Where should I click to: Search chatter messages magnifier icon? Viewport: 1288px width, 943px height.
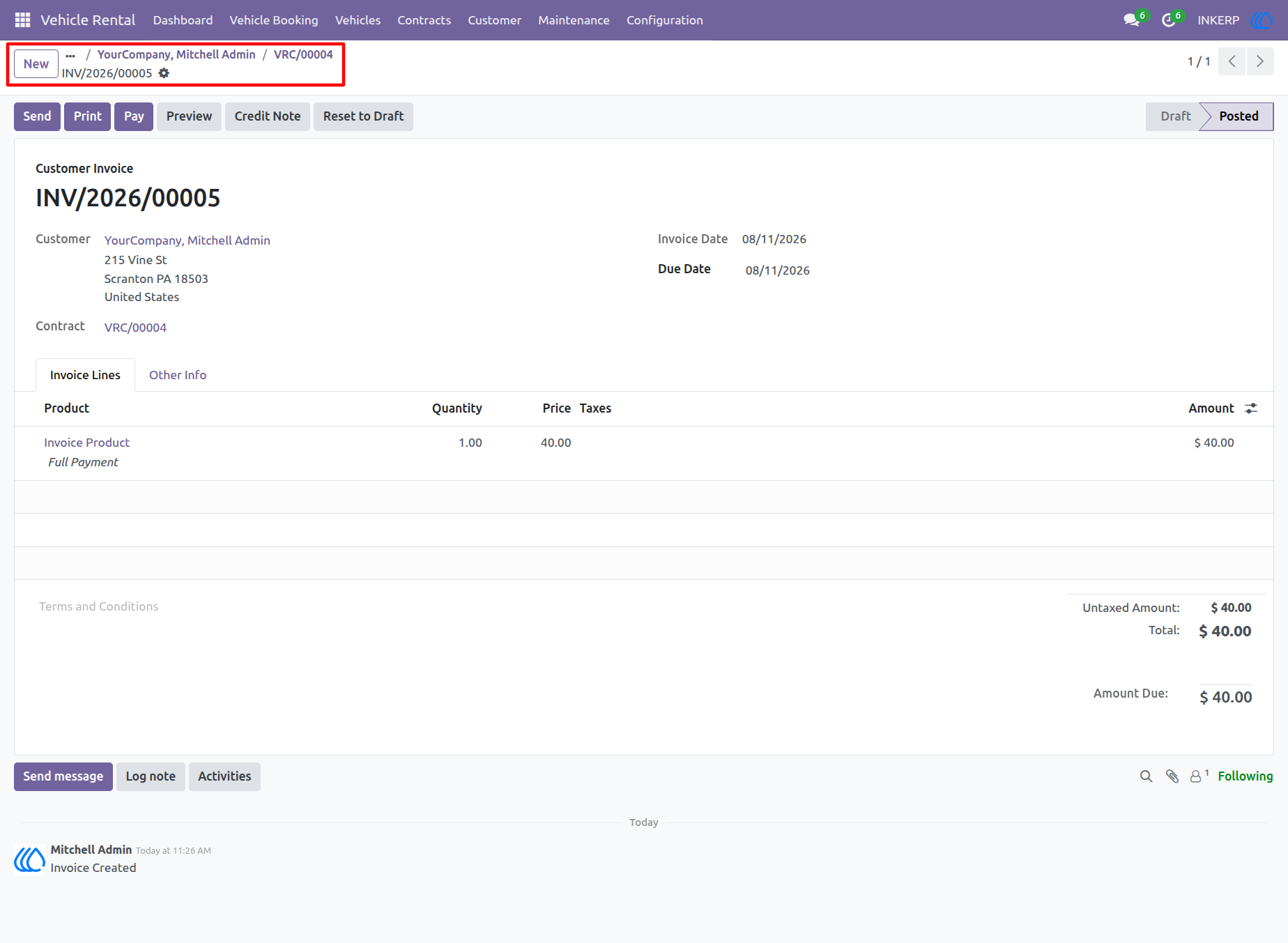1146,776
